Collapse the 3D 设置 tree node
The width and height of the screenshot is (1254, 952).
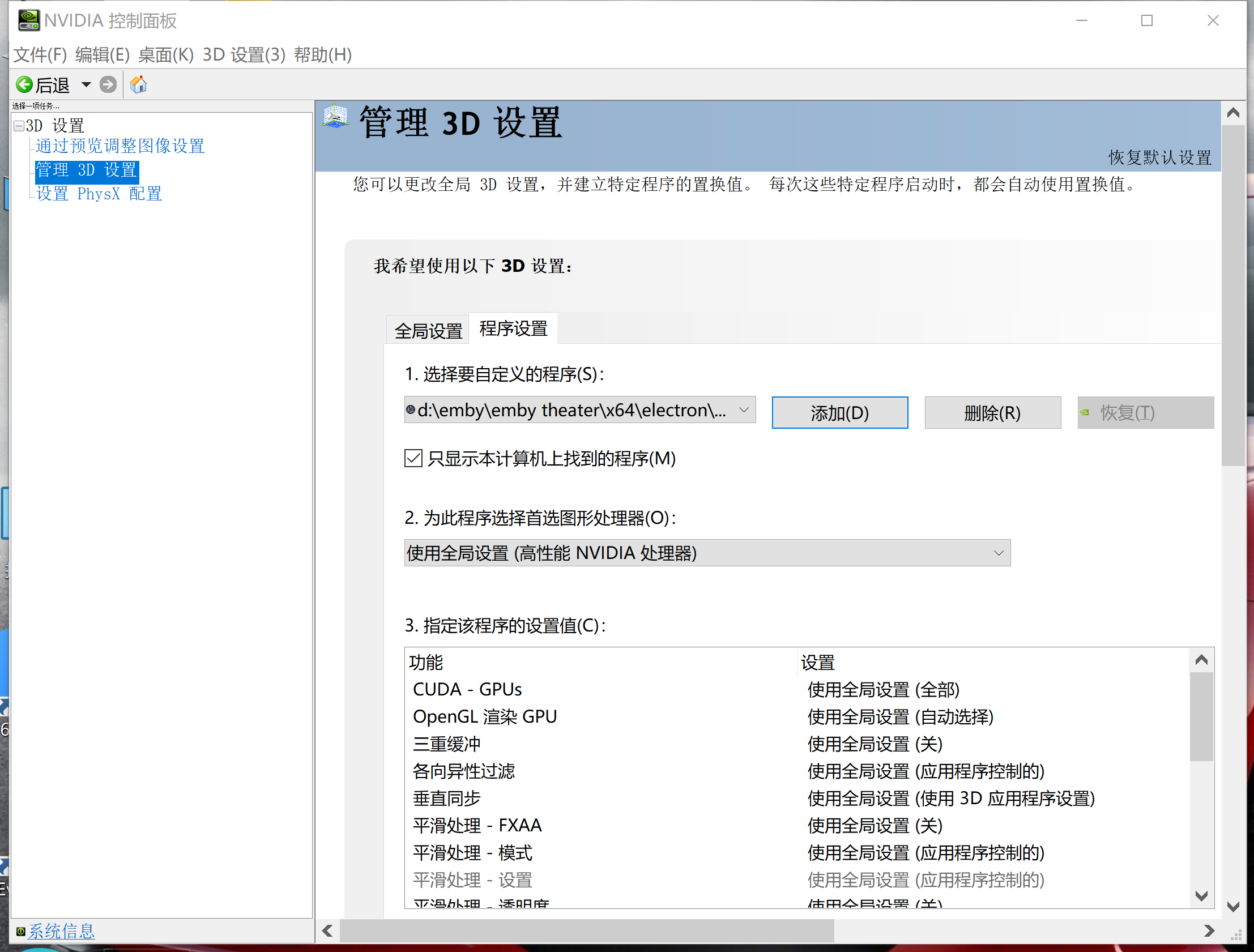[19, 126]
